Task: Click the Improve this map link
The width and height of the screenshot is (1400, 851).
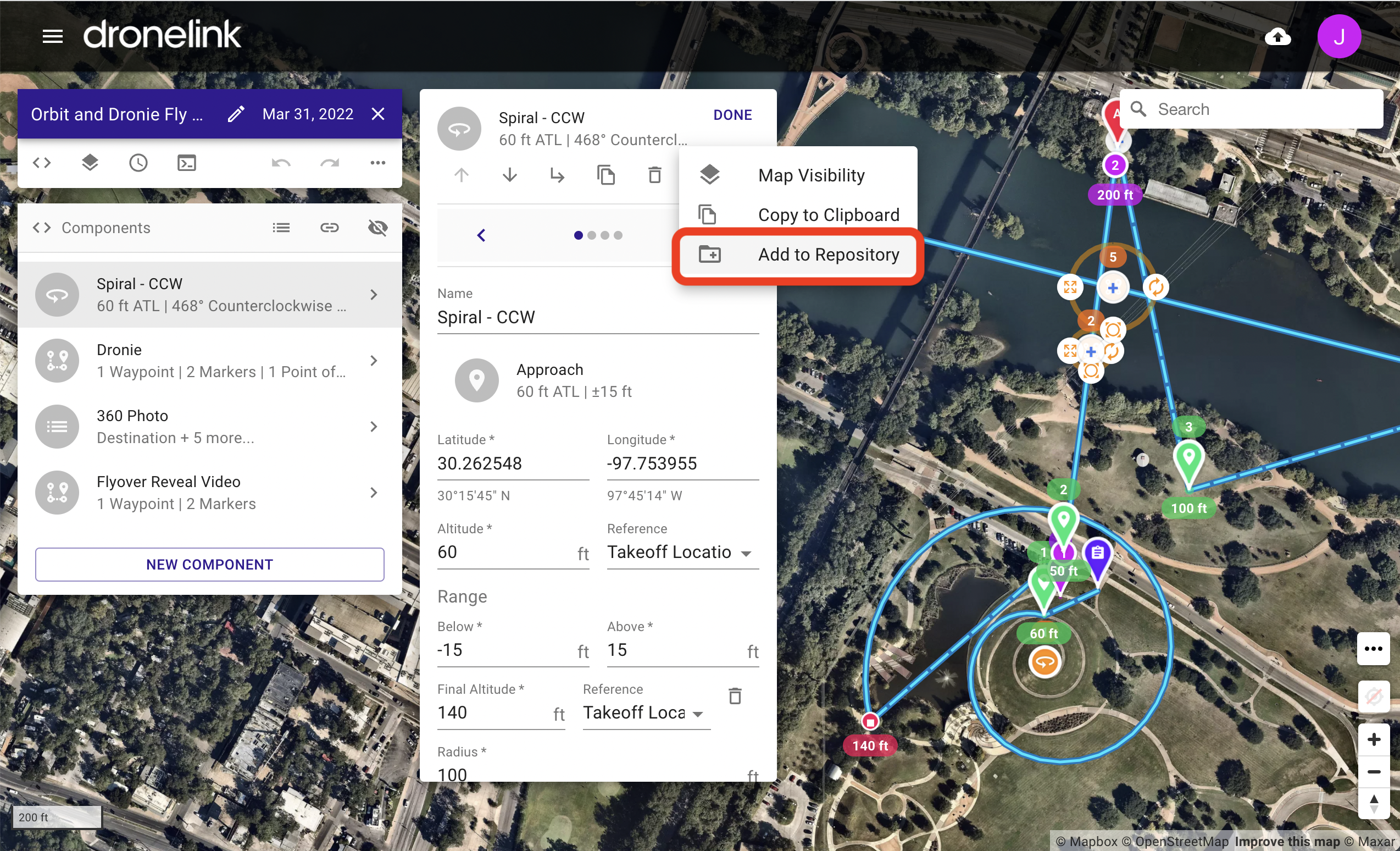Action: pos(1287,841)
